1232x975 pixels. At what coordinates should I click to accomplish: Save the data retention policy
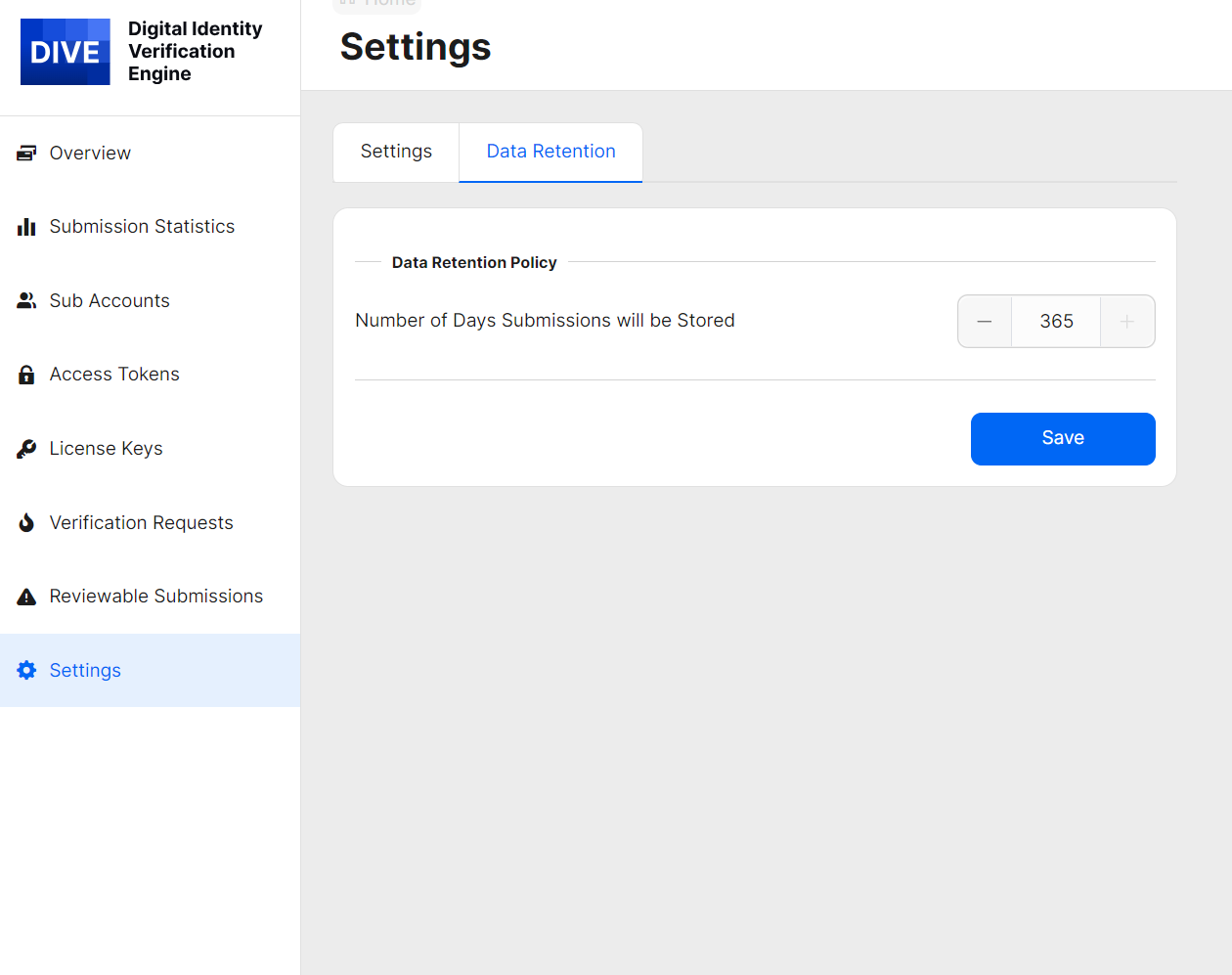tap(1063, 438)
